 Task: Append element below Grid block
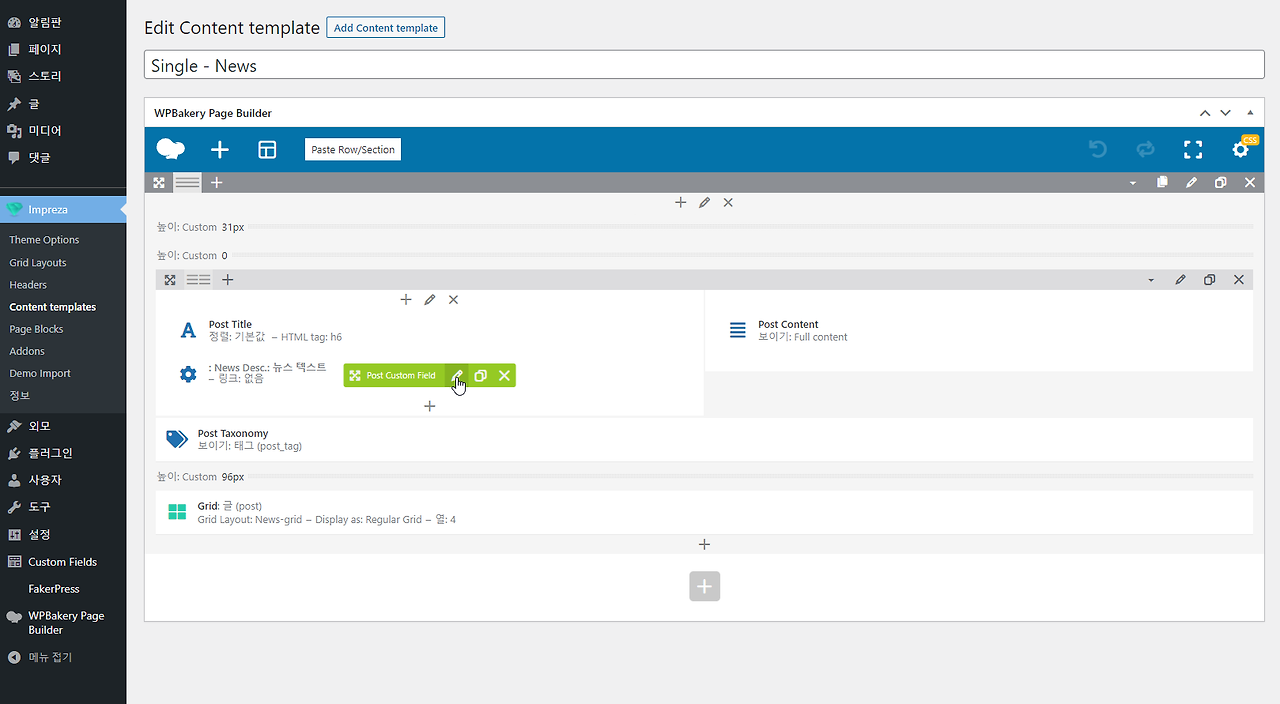[x=704, y=544]
